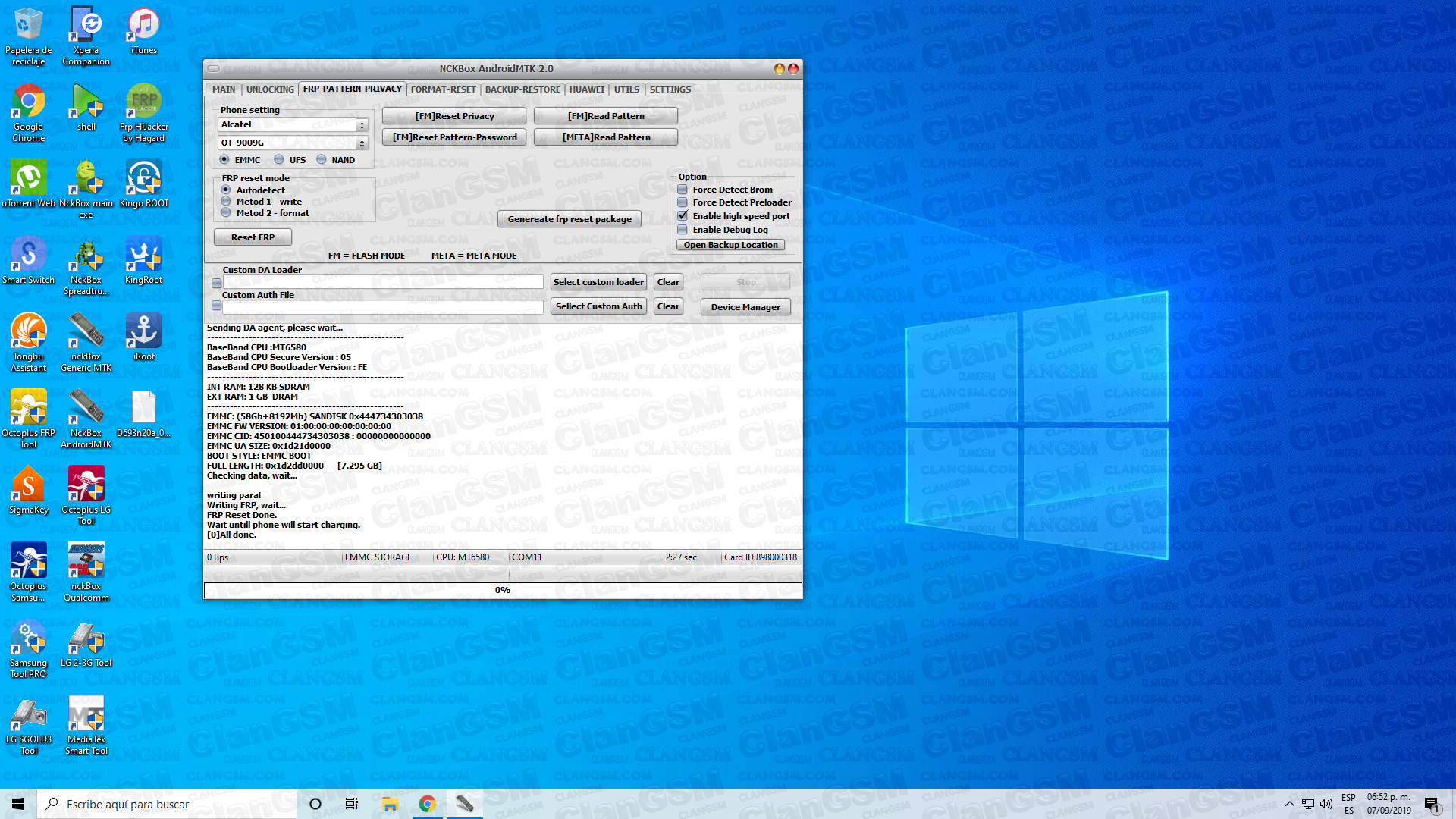Show hidden system tray icons arrow
This screenshot has height=819, width=1456.
point(1289,804)
